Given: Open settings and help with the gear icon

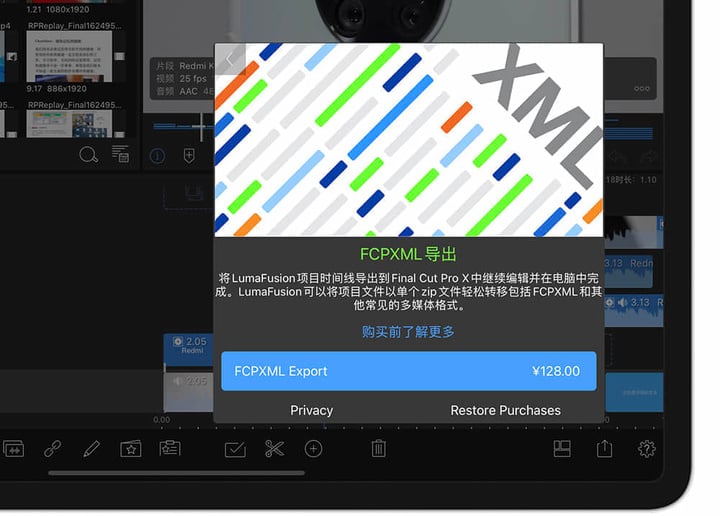Looking at the screenshot, I should tap(647, 449).
